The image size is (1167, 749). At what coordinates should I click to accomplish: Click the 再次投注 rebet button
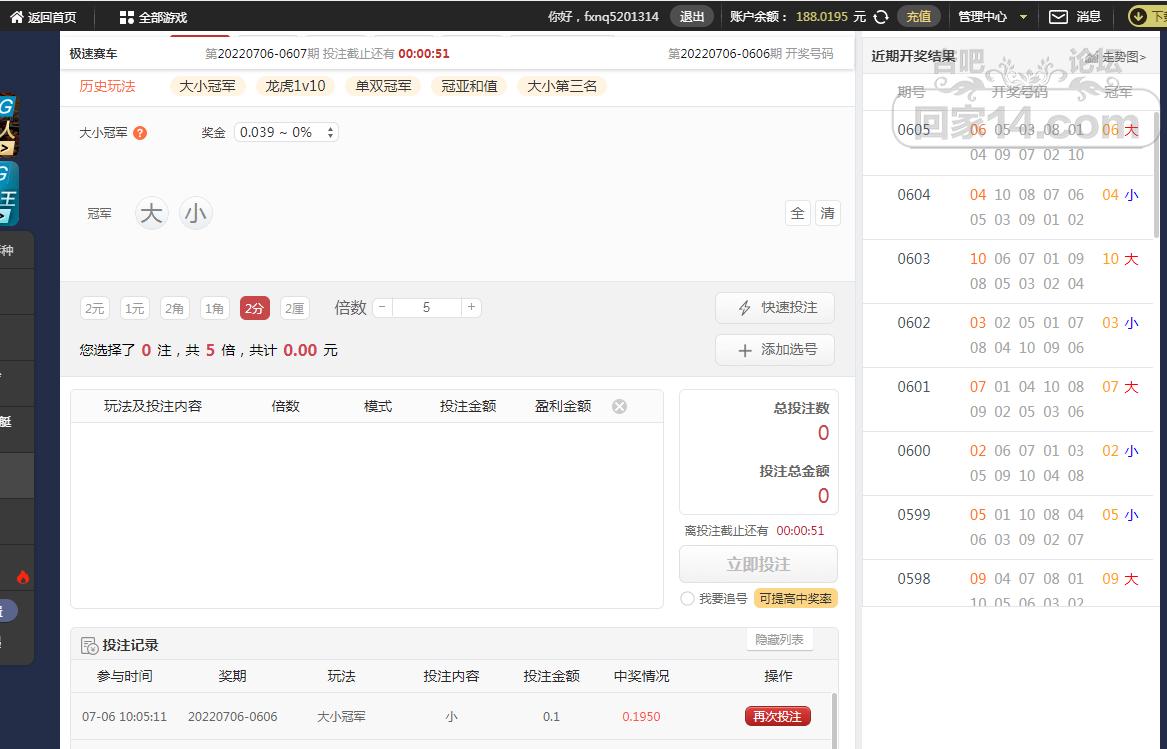click(777, 716)
